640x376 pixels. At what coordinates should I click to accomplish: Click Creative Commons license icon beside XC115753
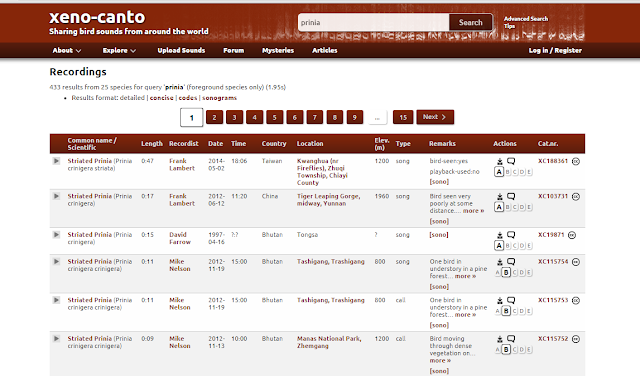coord(576,300)
